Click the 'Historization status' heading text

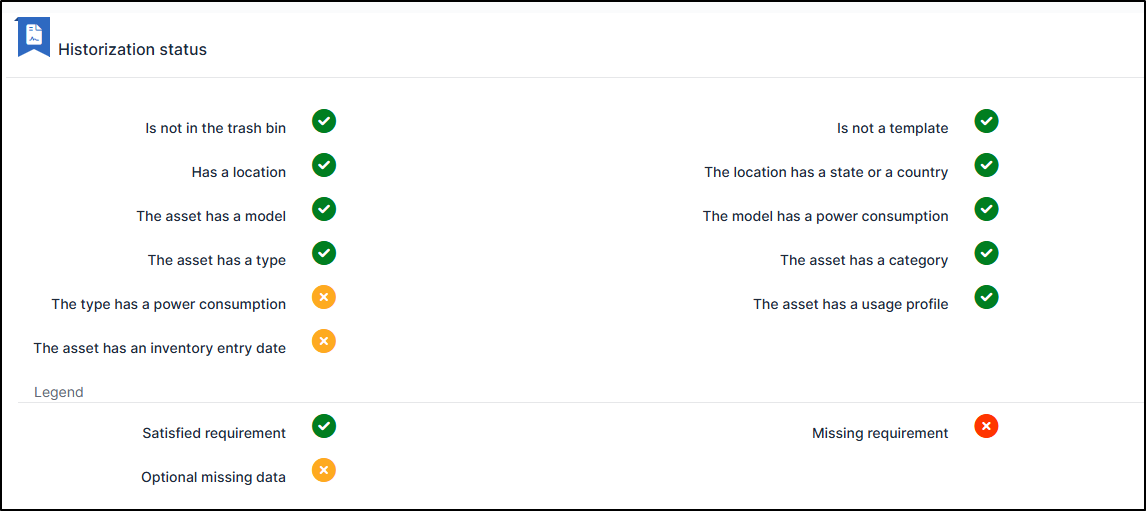(x=132, y=50)
